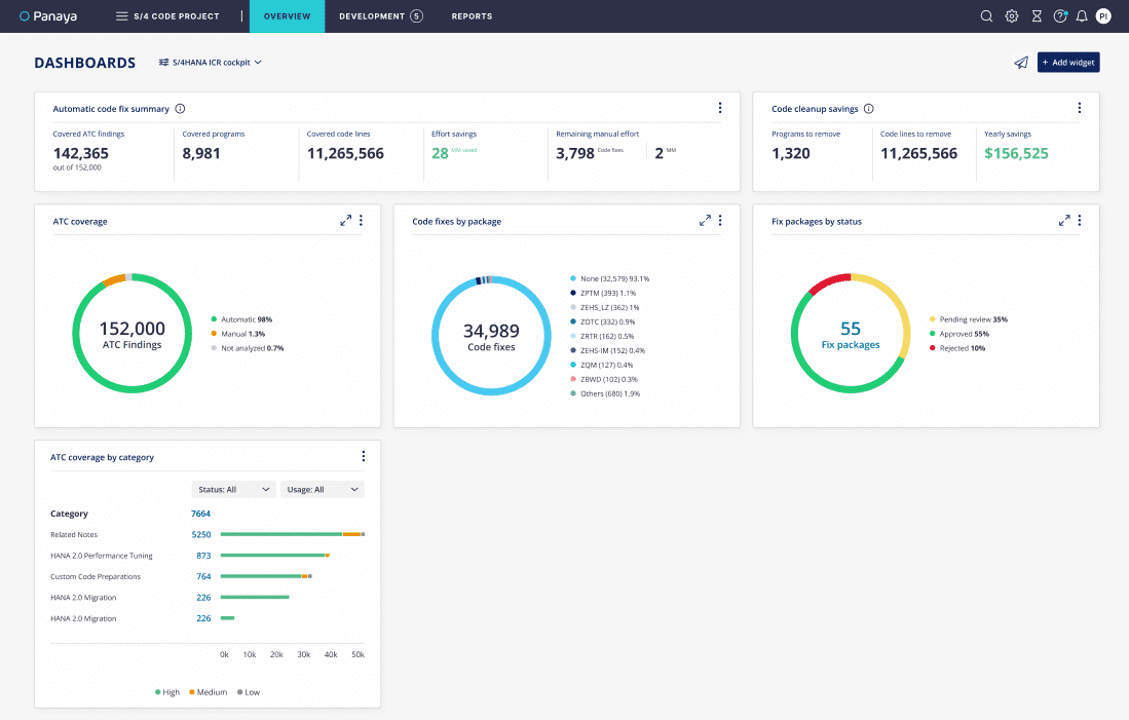Image resolution: width=1129 pixels, height=720 pixels.
Task: Click the ZOTC (332) 0.9% legend item
Action: [x=603, y=322]
